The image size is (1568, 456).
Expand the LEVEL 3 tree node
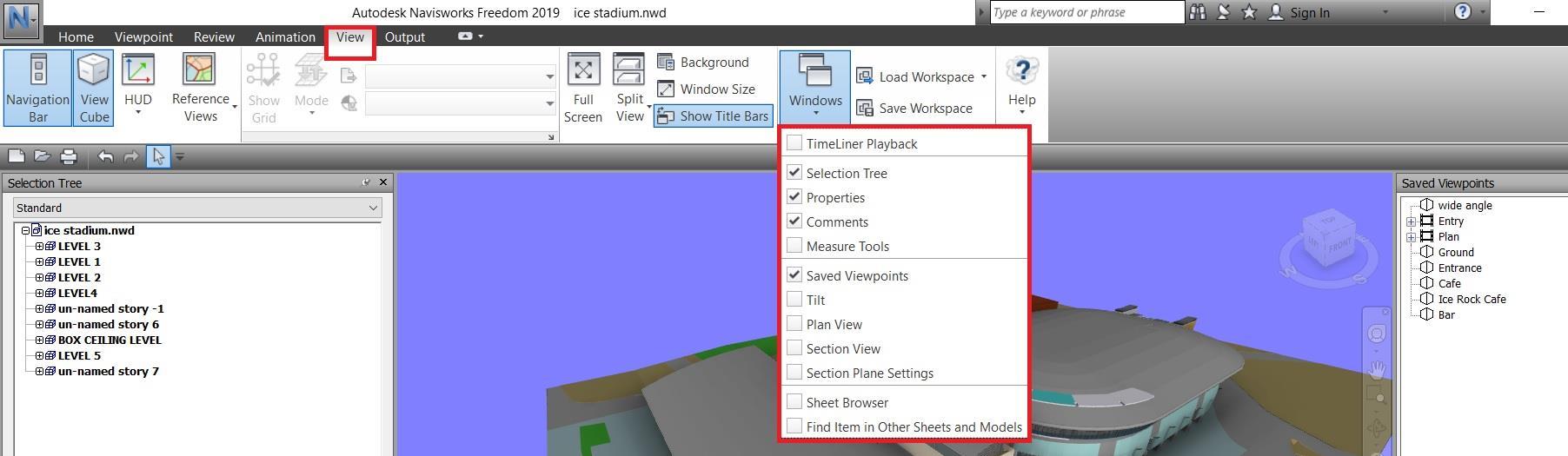[x=39, y=247]
